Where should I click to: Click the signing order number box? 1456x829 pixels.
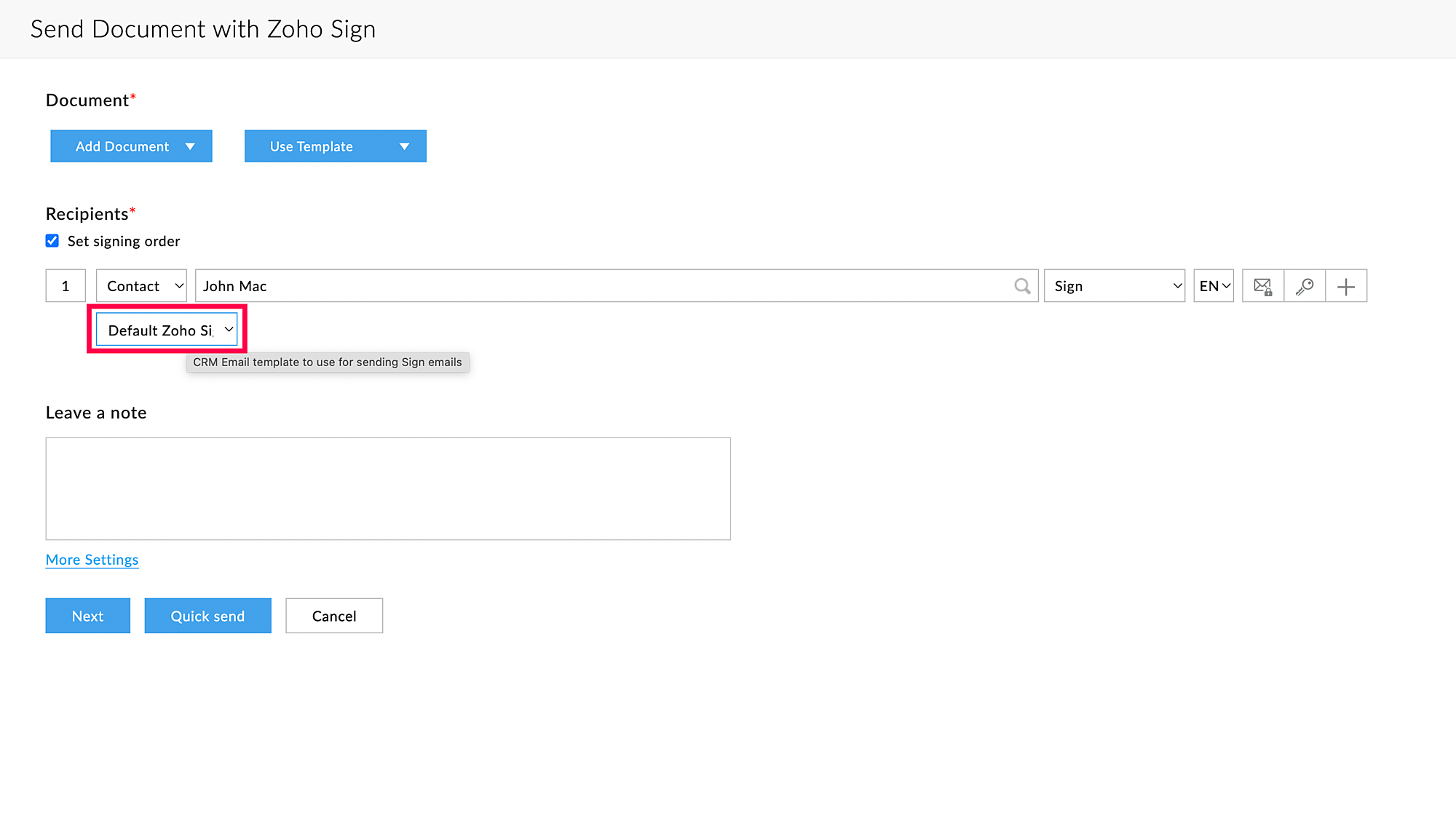pyautogui.click(x=66, y=286)
